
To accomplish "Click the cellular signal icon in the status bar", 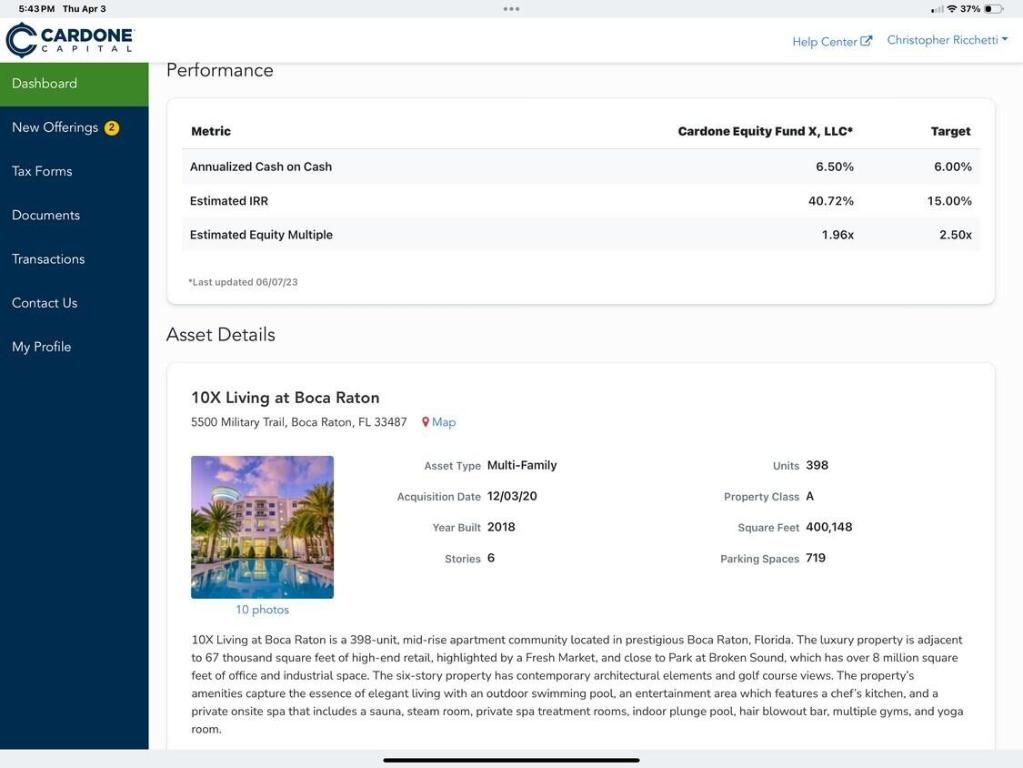I will point(938,7).
